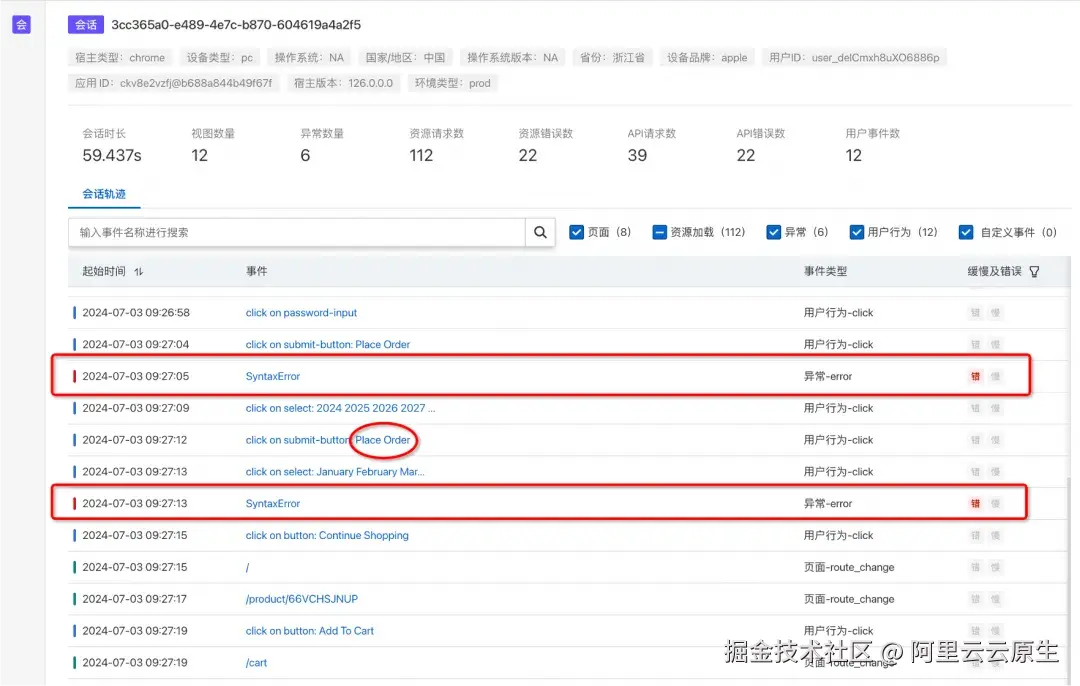Open the /product/66VCHSJNUP route link
The image size is (1080, 686).
tap(301, 599)
